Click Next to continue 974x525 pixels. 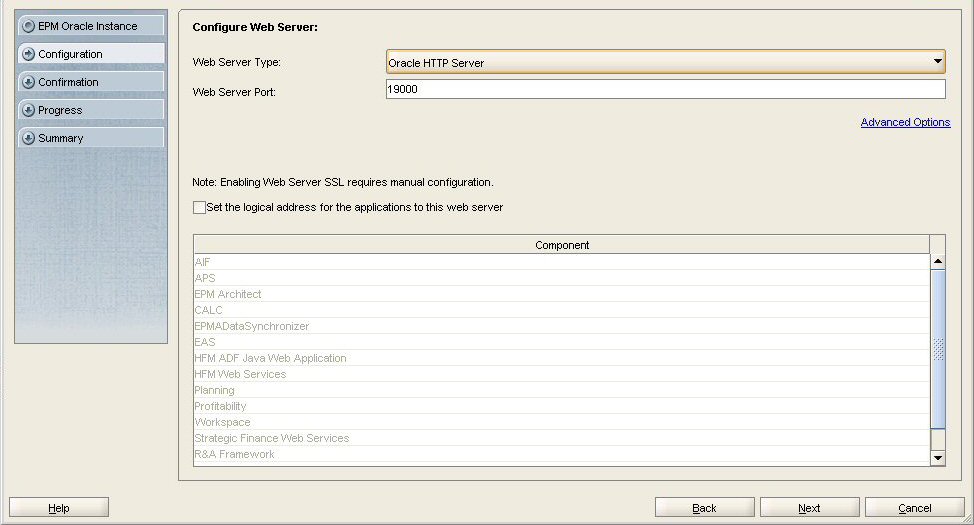coord(809,508)
